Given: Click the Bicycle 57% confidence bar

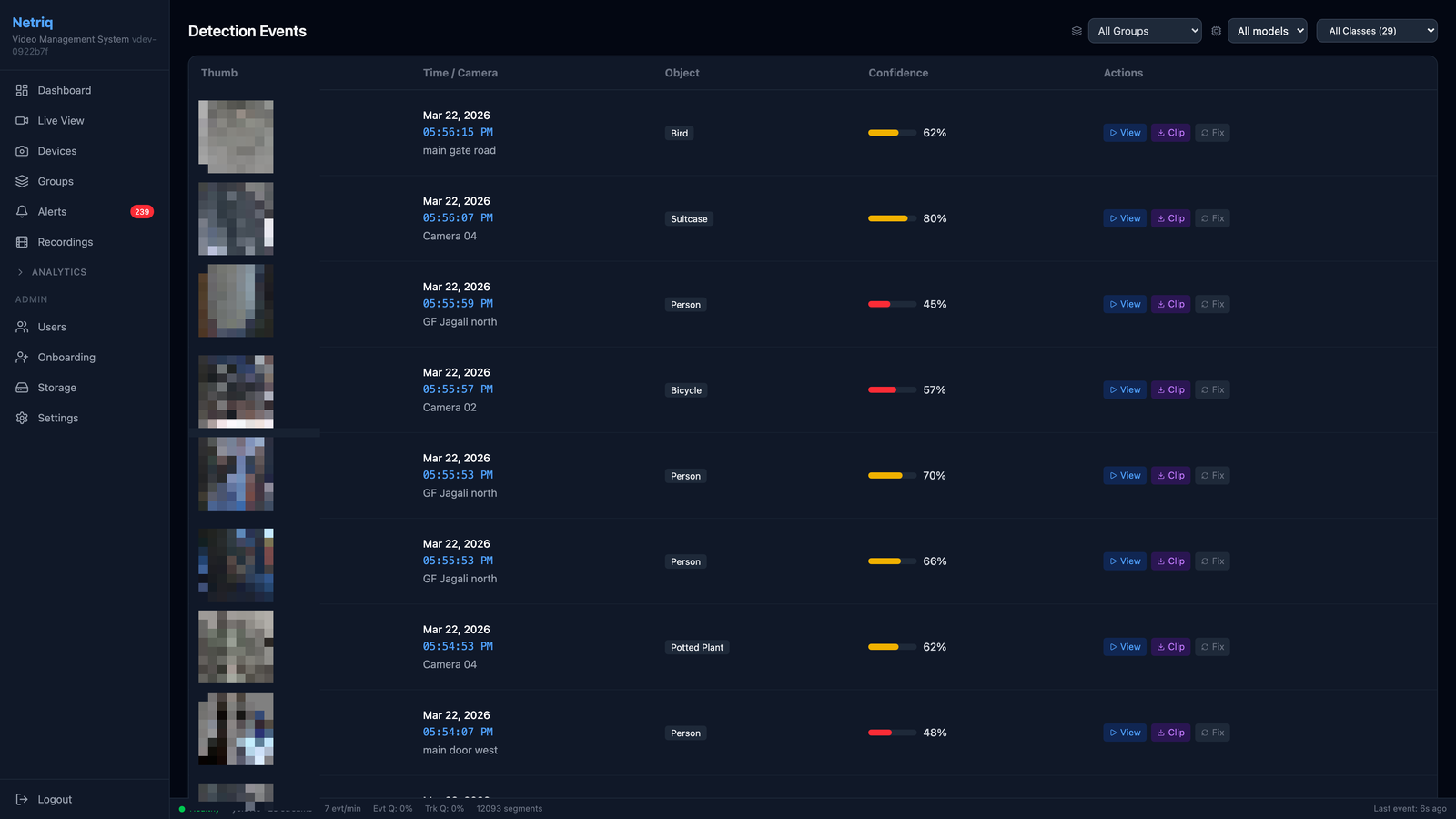Looking at the screenshot, I should [892, 389].
